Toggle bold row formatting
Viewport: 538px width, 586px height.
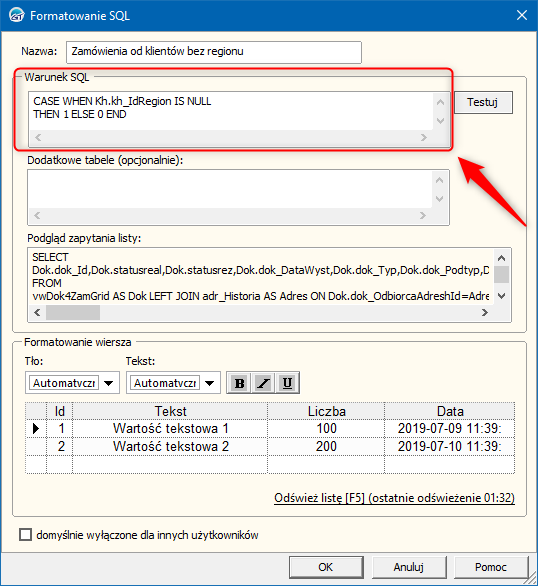[x=239, y=383]
